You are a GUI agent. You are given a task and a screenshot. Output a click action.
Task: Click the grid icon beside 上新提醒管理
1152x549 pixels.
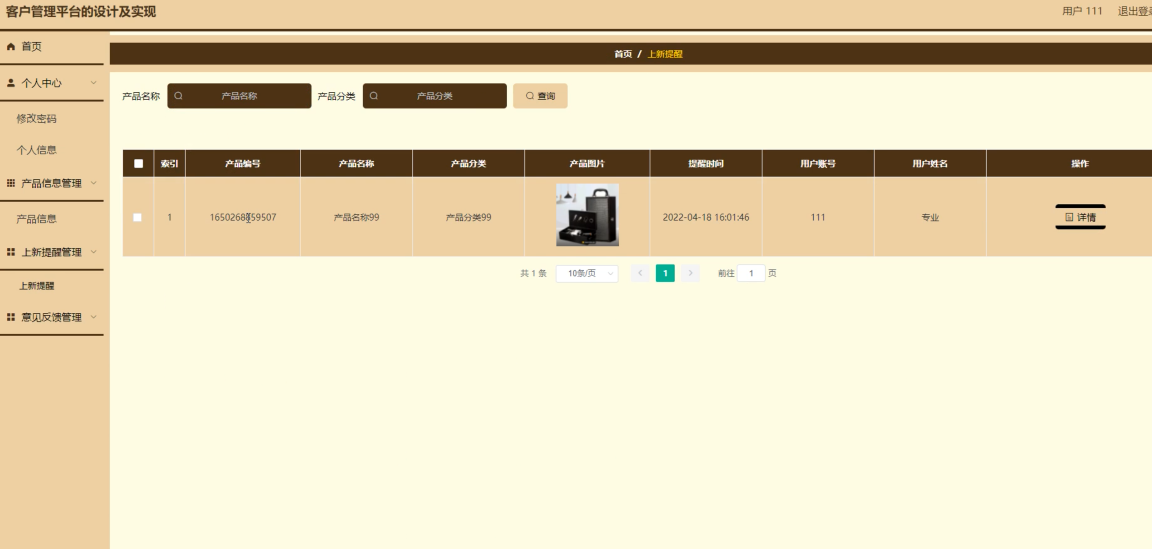click(x=11, y=252)
